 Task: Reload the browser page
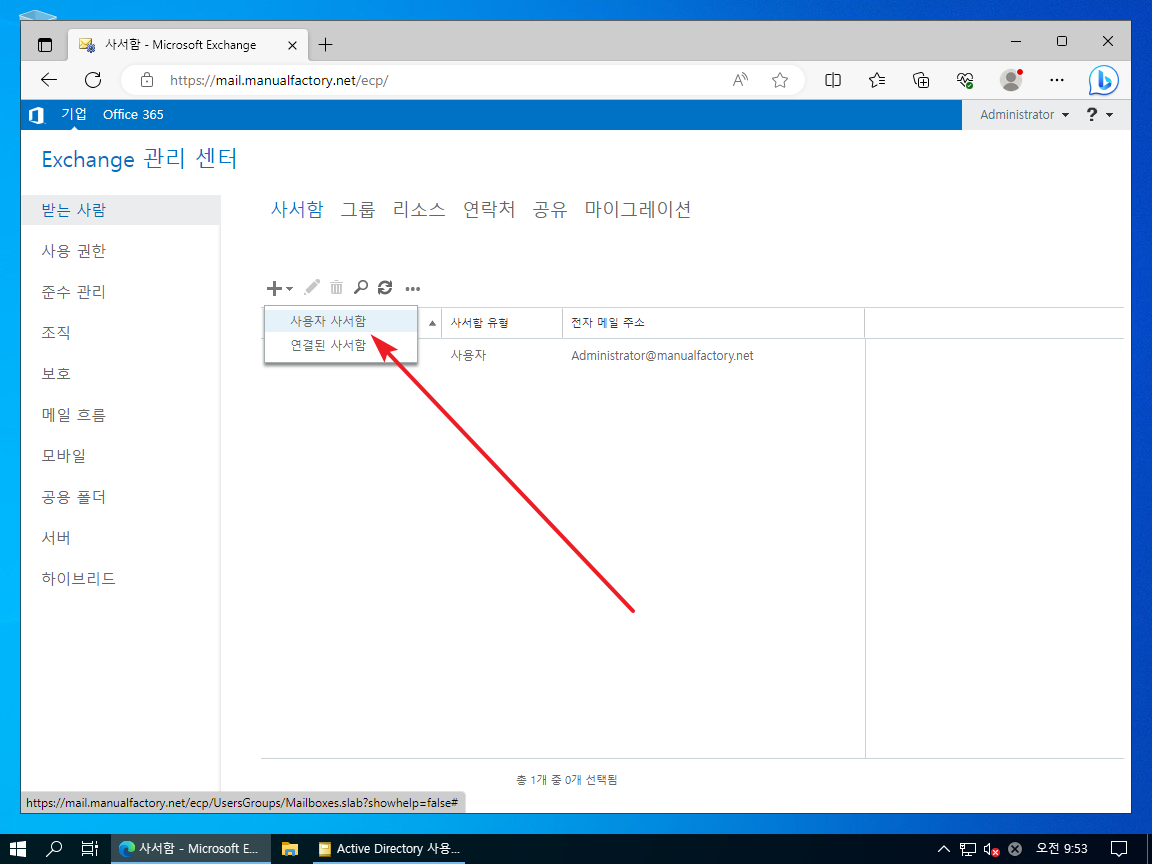coord(93,80)
